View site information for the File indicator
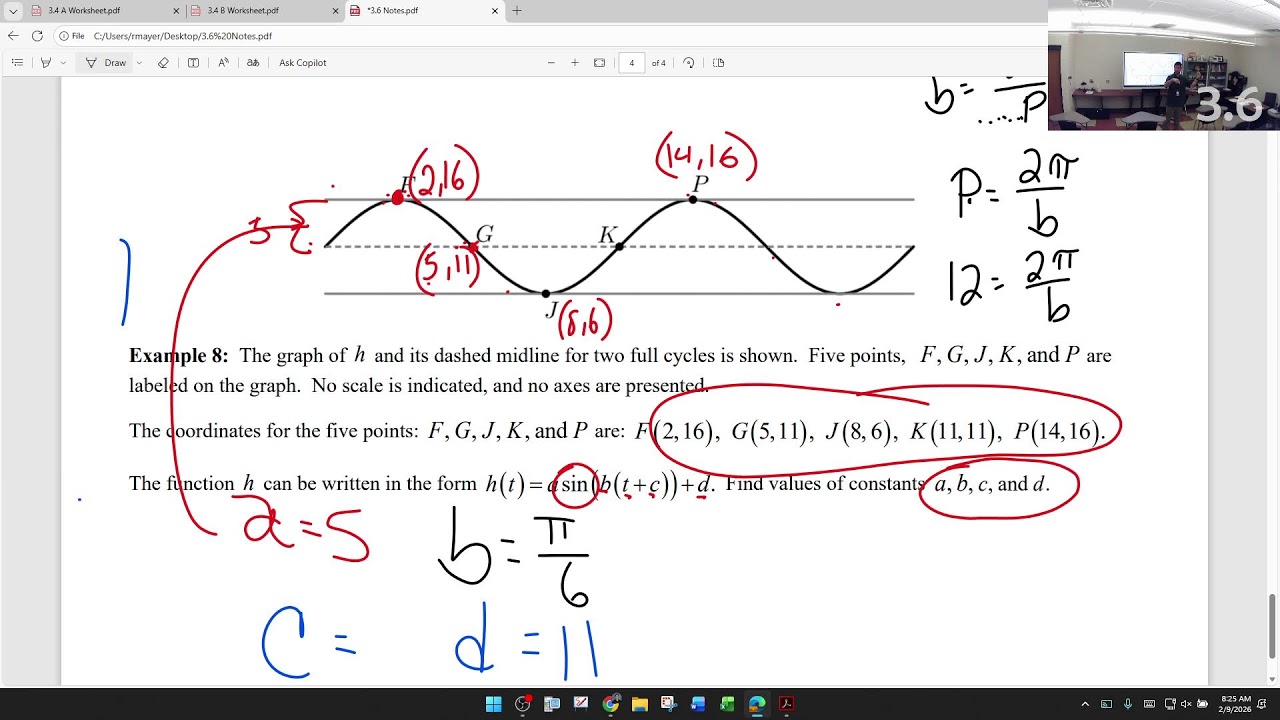This screenshot has width=1280, height=720. click(72, 36)
